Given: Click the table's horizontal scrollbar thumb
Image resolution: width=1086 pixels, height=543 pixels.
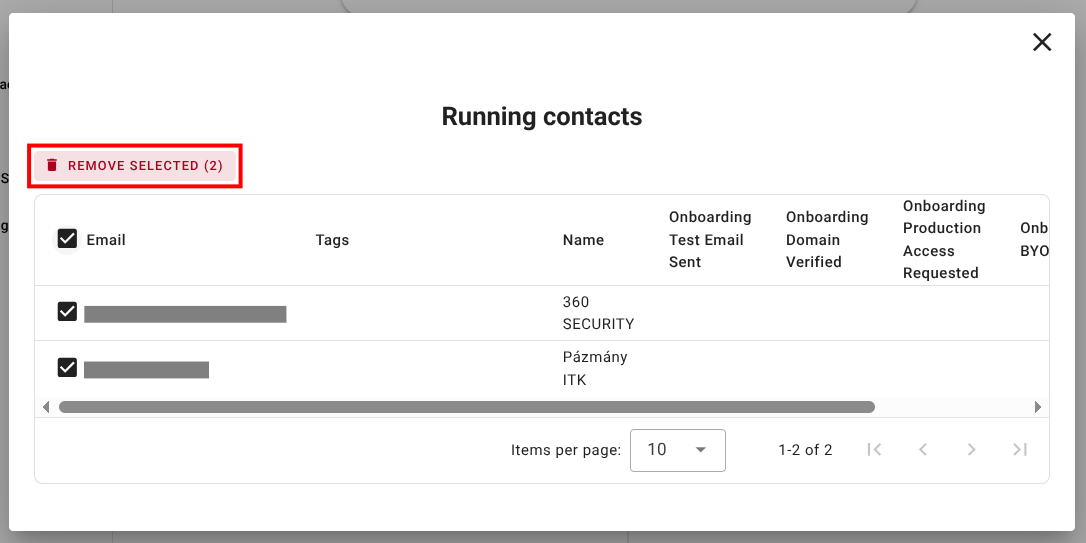Looking at the screenshot, I should 467,407.
